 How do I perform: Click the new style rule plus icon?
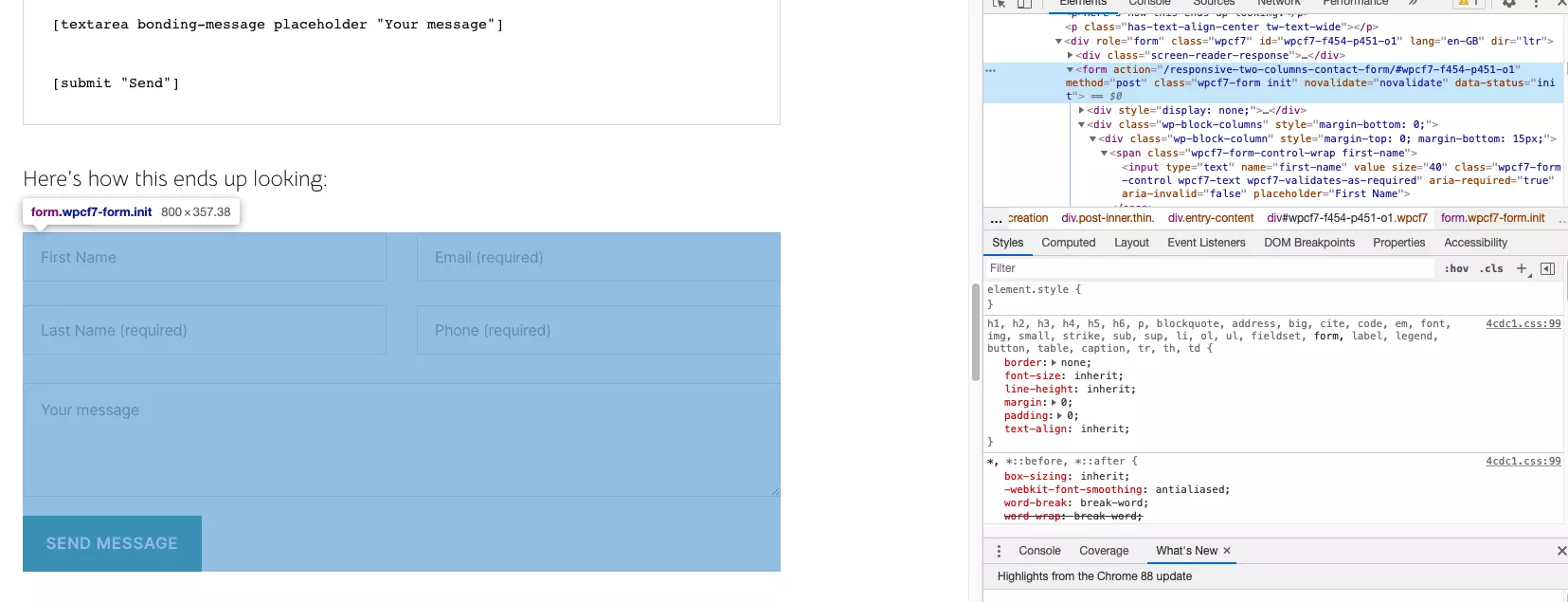point(1522,268)
